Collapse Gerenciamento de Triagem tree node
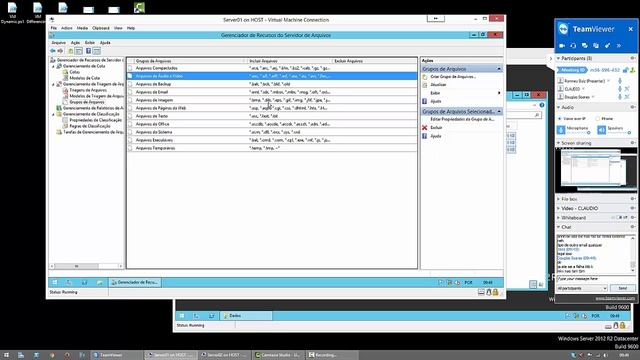 click(x=53, y=84)
